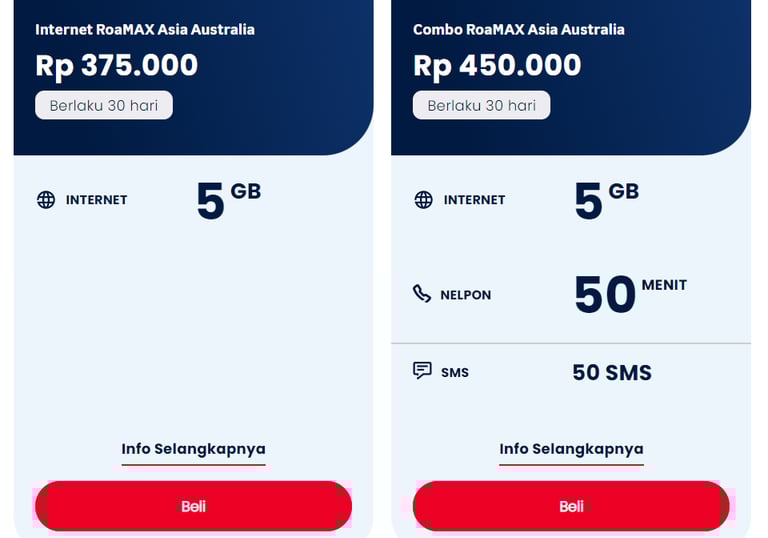Click the Rp 450.000 price text
The image size is (768, 538).
[497, 65]
